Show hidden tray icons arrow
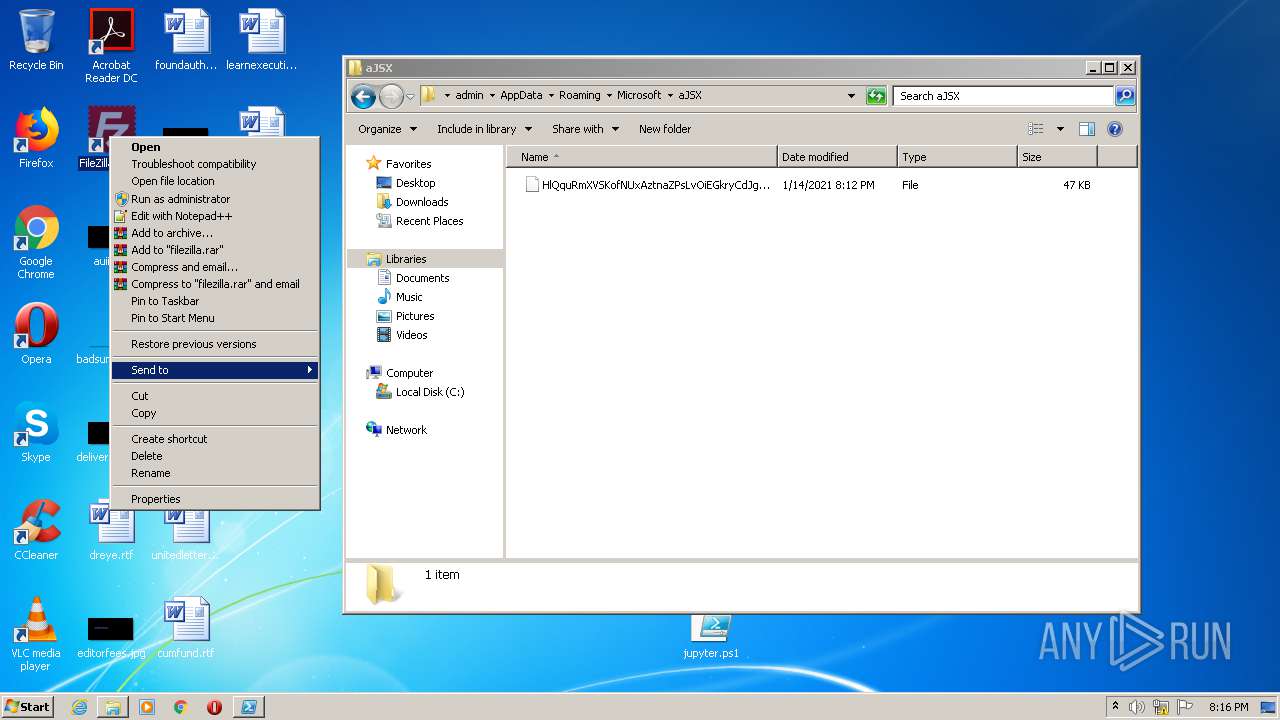Viewport: 1280px width, 720px height. (1116, 706)
